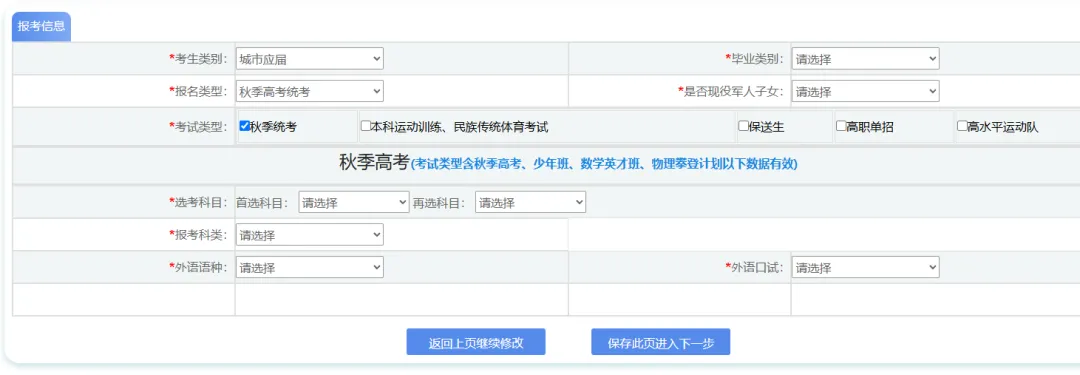Screen dimensions: 1080x375
Task: Check the 本科运动训练、民族传统体育考试 checkbox
Action: [366, 126]
